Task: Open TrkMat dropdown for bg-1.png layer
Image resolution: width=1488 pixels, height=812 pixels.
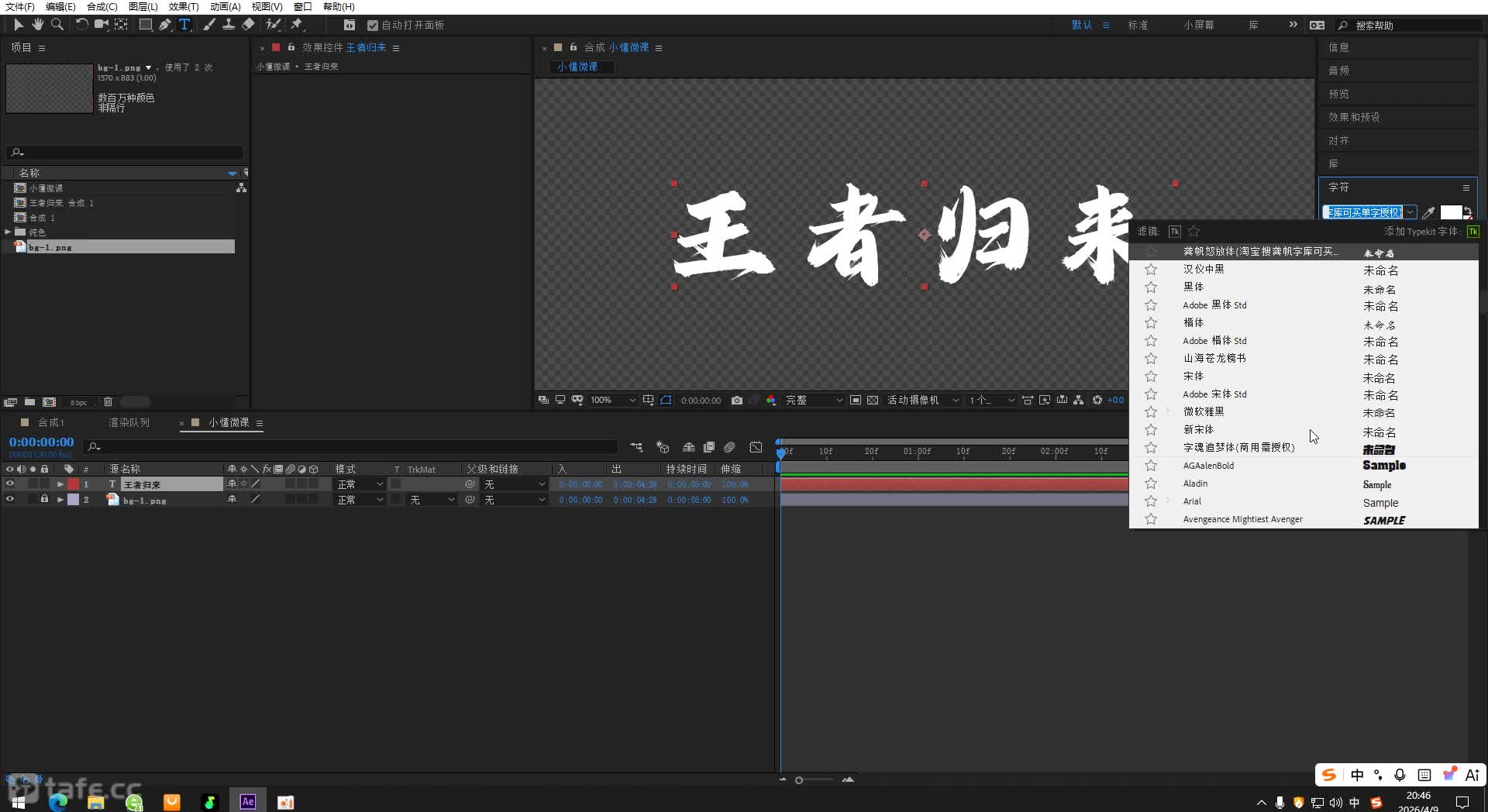Action: (x=432, y=500)
